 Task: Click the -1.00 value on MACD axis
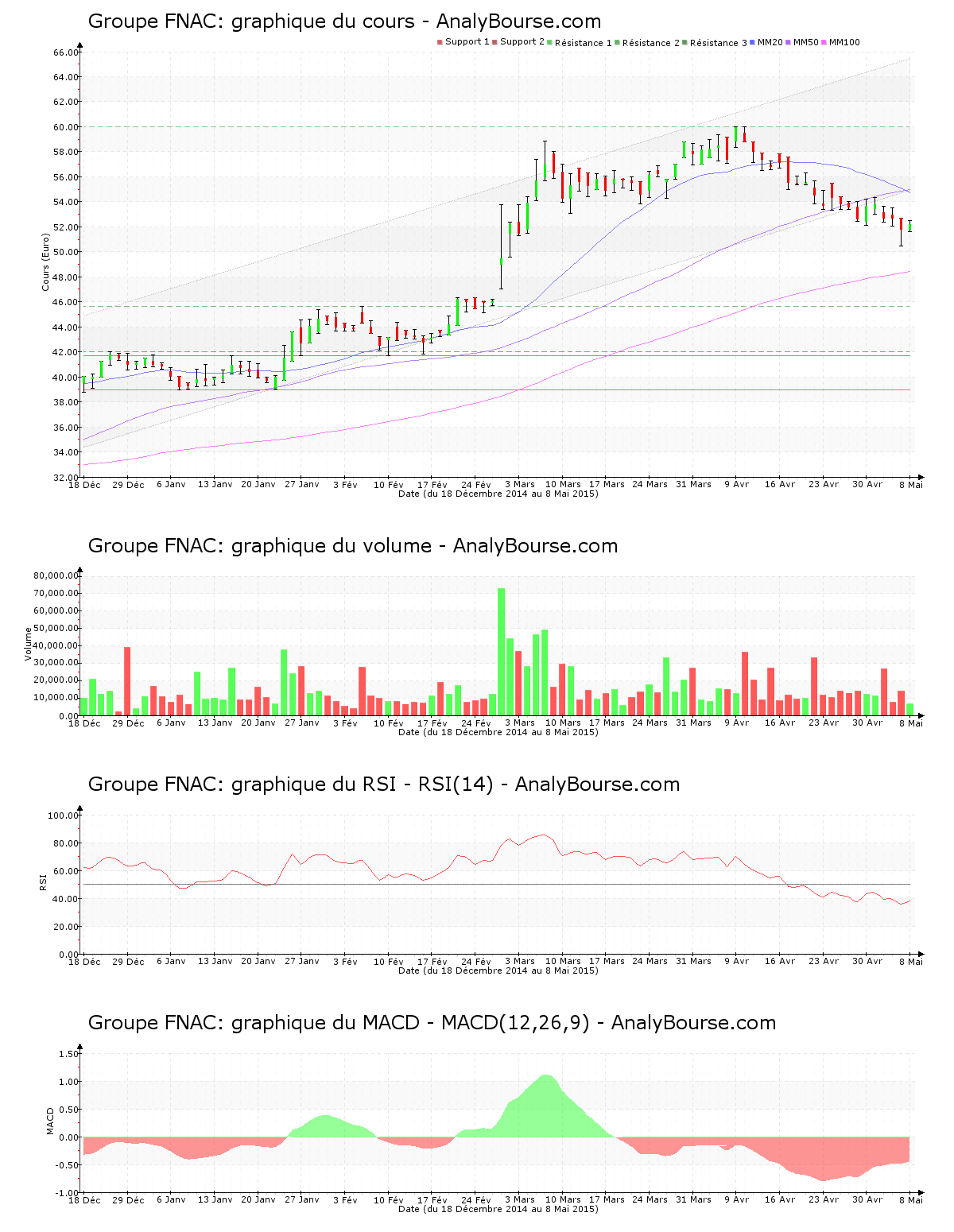68,1193
